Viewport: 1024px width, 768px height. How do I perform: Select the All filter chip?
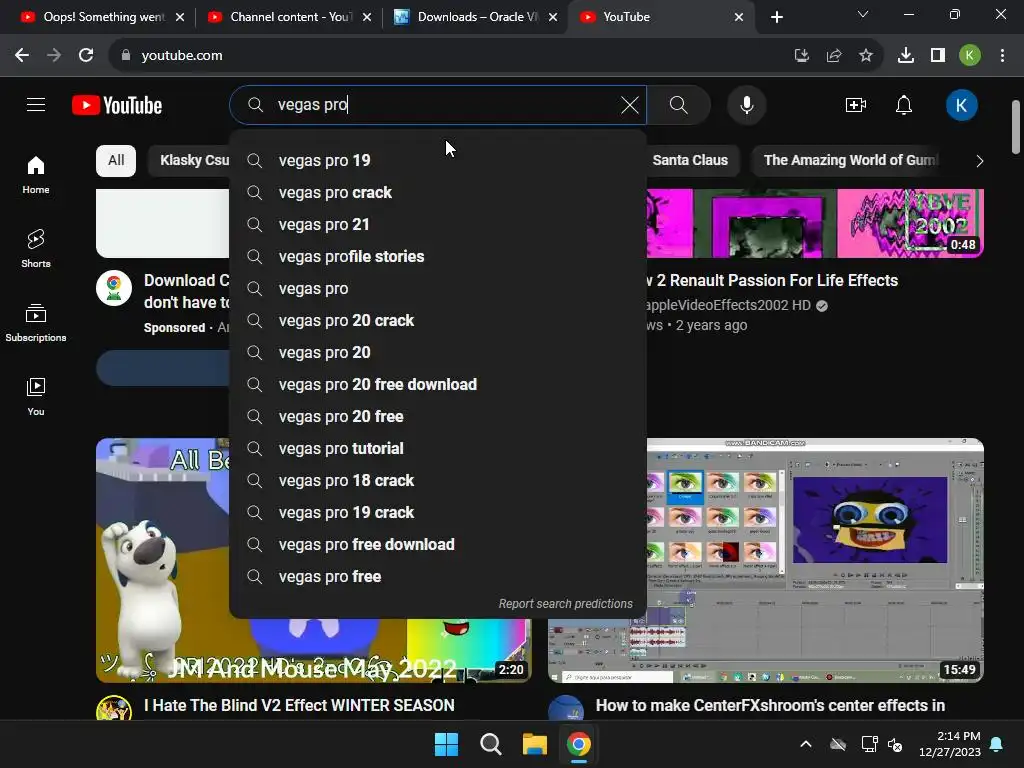116,161
